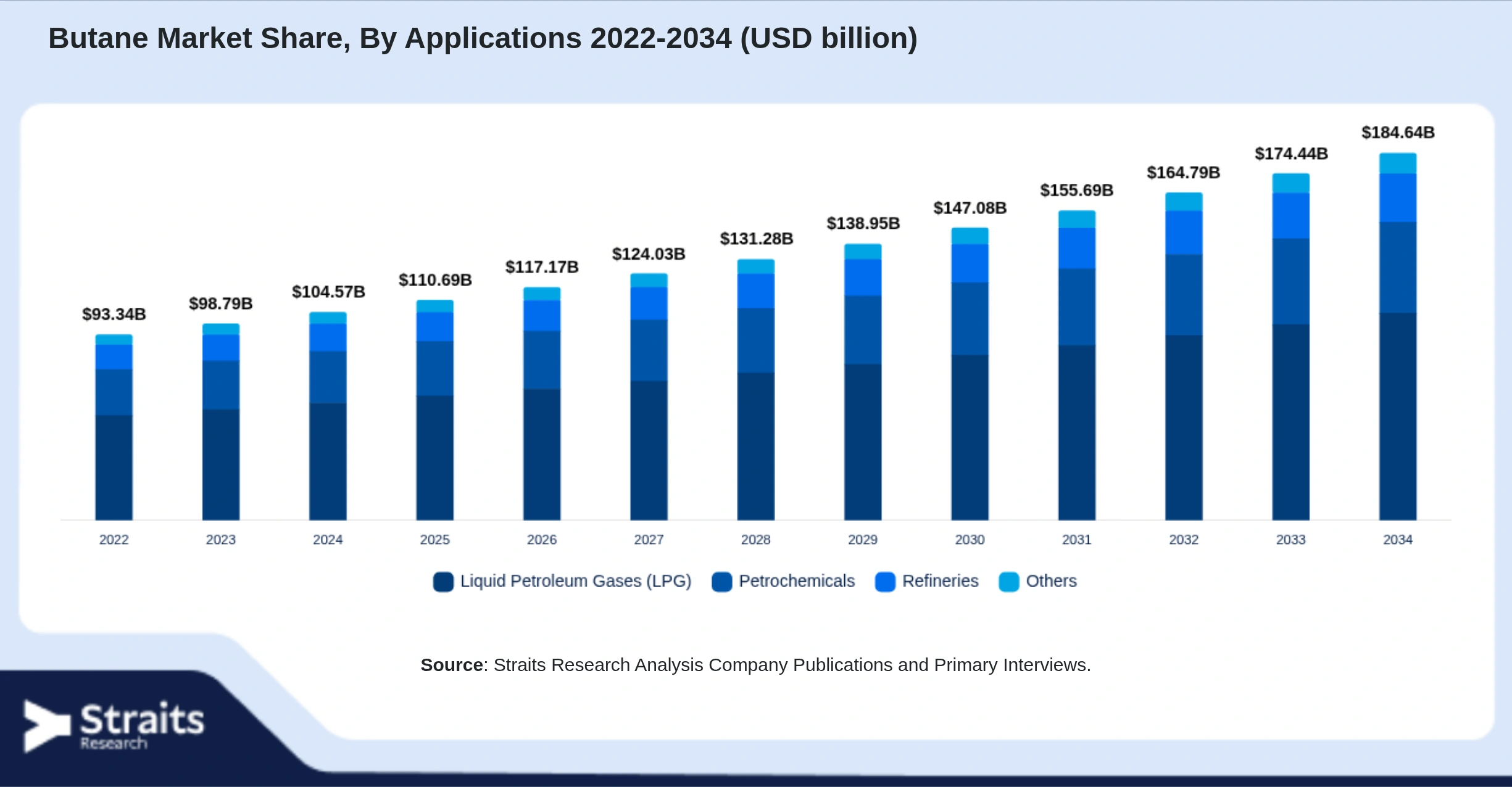Click the $138.95B value label
Viewport: 1512px width, 787px height.
pos(863,223)
